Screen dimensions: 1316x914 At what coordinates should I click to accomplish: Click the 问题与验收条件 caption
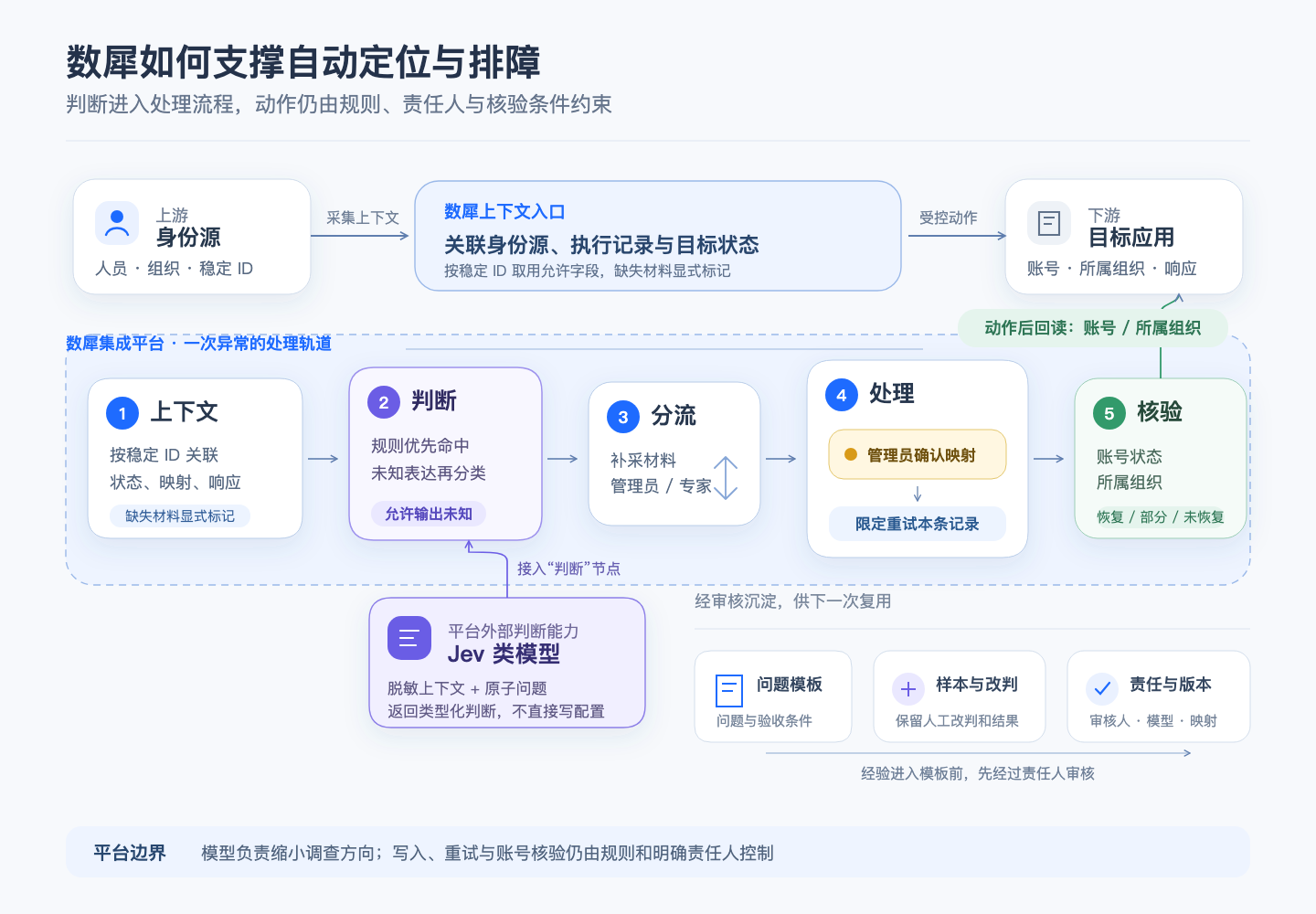pos(764,721)
